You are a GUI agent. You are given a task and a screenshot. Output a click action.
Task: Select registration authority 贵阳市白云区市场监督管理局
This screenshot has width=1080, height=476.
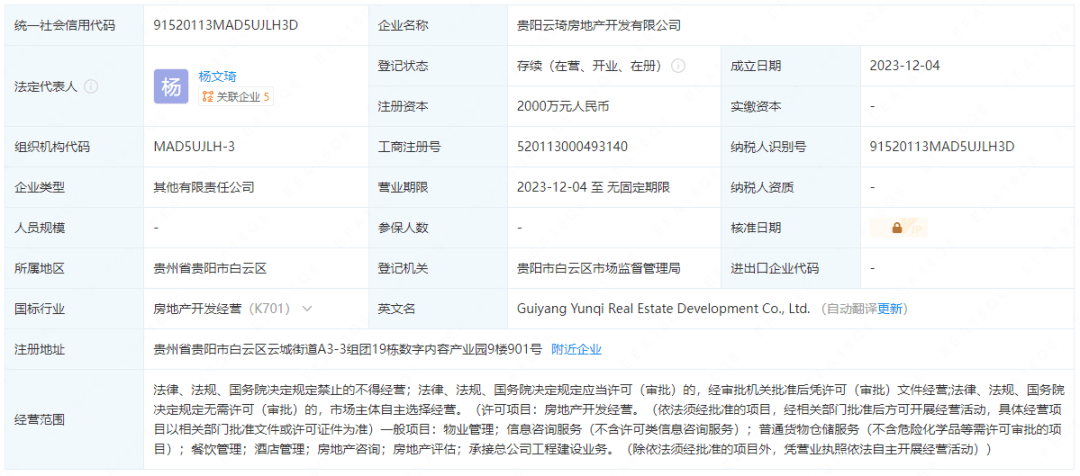point(599,269)
